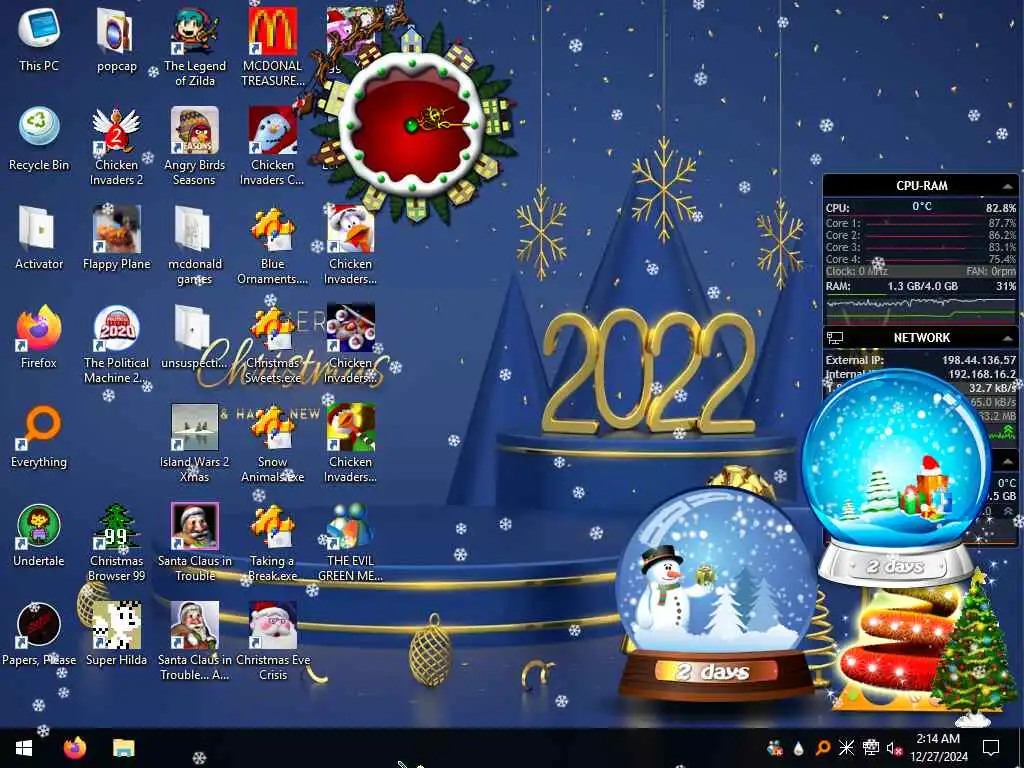Open MCDONAL TREASURE game shortcut
Viewport: 1024px width, 768px height.
[272, 46]
